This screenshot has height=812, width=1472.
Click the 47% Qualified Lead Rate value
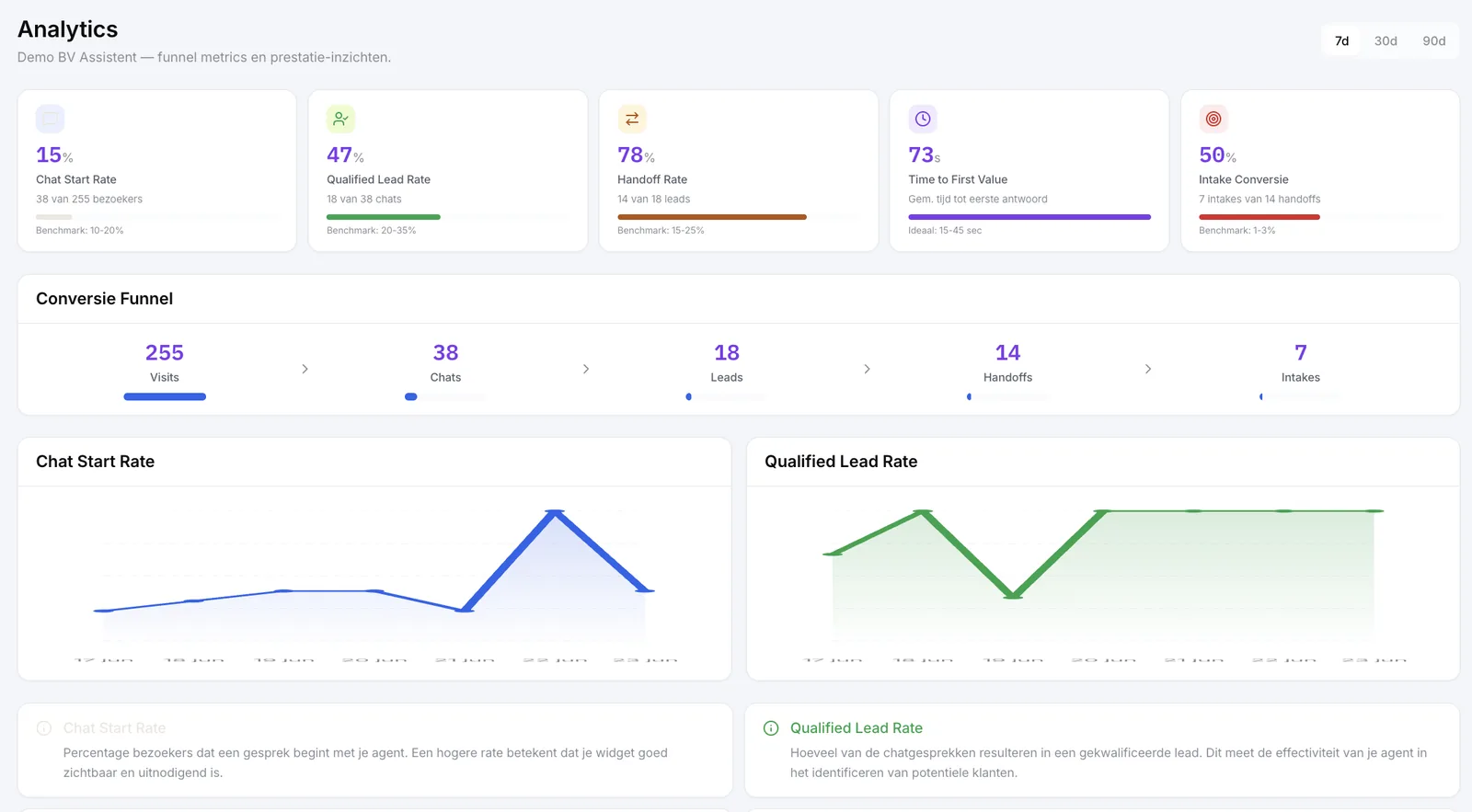(x=345, y=155)
